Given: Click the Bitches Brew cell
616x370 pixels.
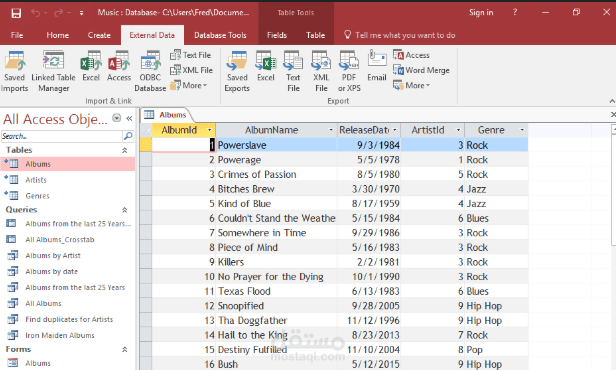Looking at the screenshot, I should point(277,189).
